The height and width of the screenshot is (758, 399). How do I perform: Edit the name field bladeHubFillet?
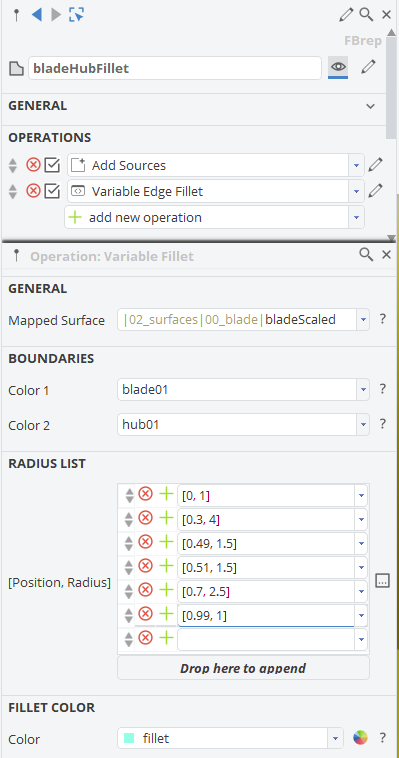(175, 68)
